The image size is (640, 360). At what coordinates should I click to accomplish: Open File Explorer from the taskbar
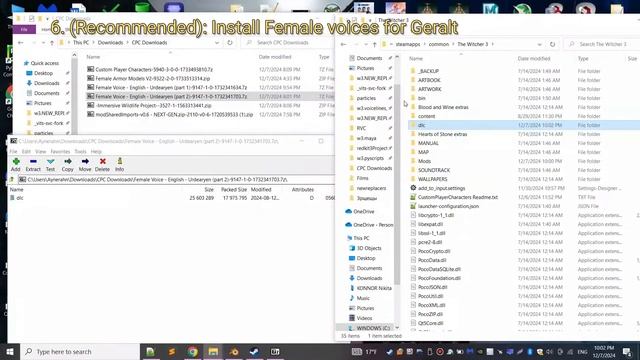tap(213, 351)
